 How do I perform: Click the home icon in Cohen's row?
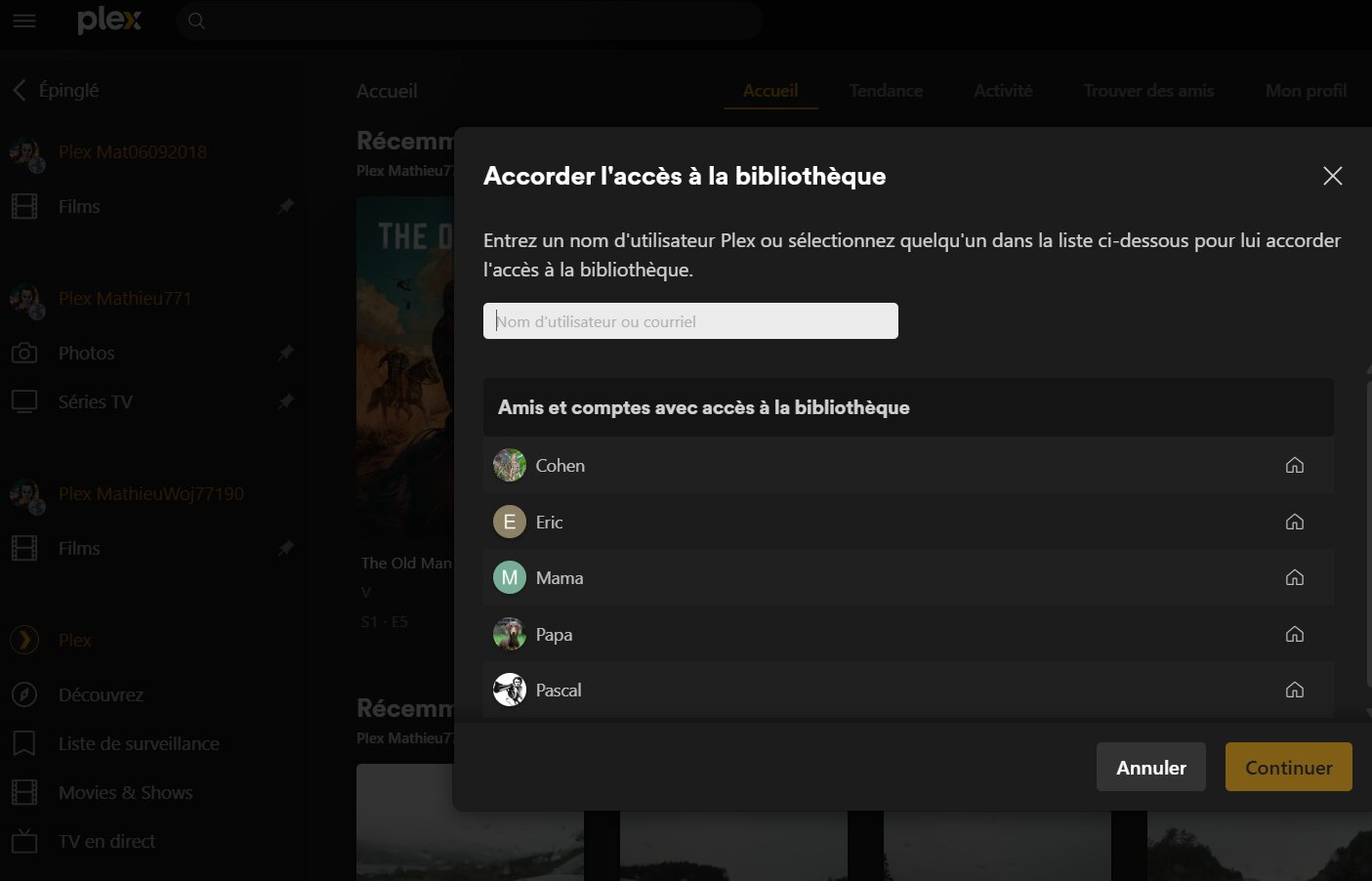coord(1295,465)
